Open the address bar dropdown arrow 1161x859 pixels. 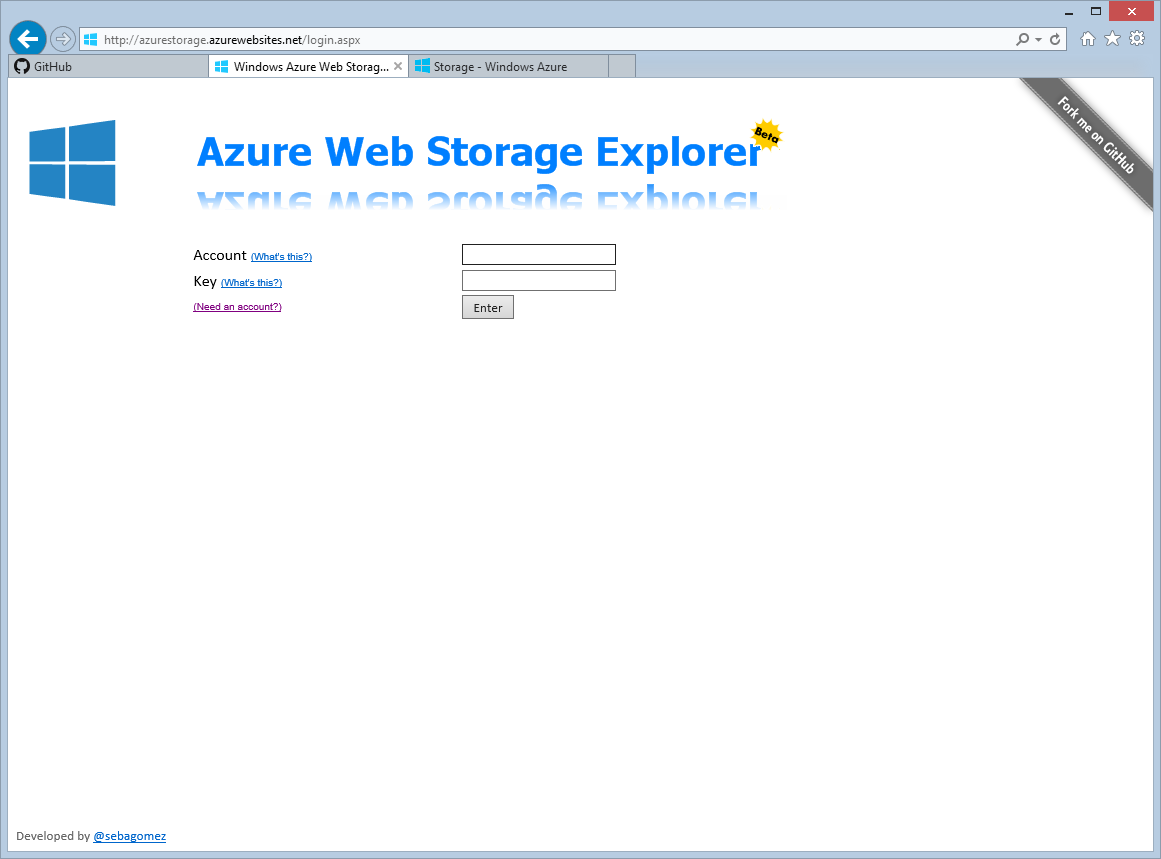click(1038, 40)
